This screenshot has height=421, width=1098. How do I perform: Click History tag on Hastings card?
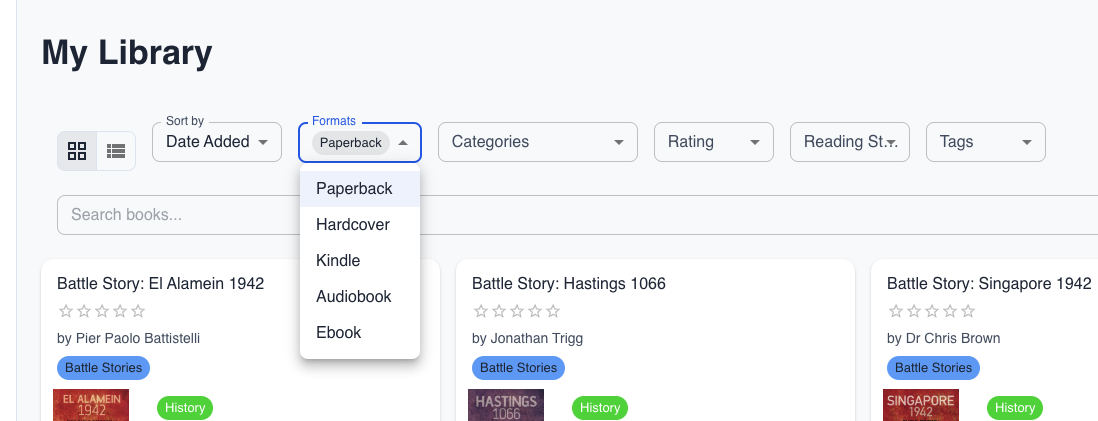point(600,408)
